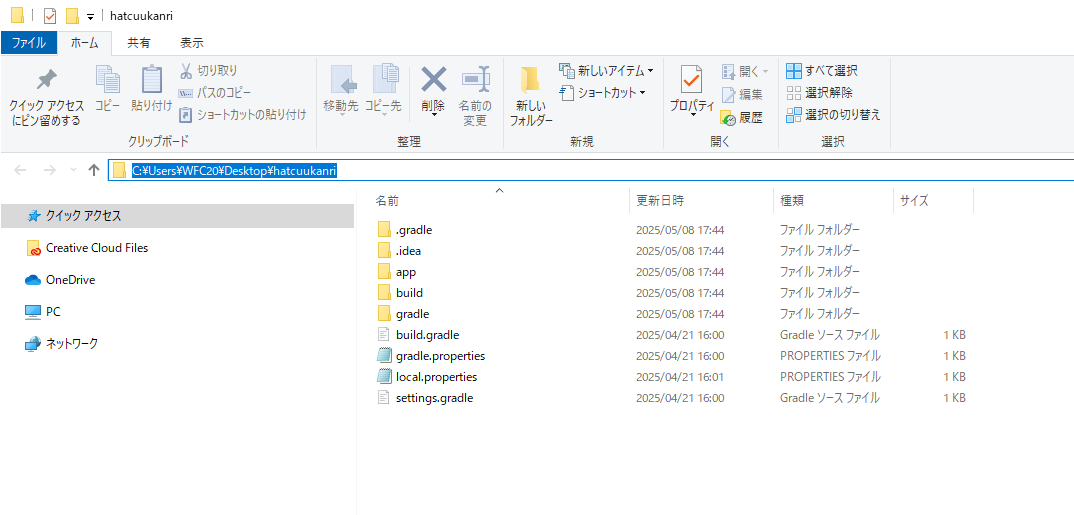
Task: Open the Open button dropdown arrow
Action: pos(765,71)
